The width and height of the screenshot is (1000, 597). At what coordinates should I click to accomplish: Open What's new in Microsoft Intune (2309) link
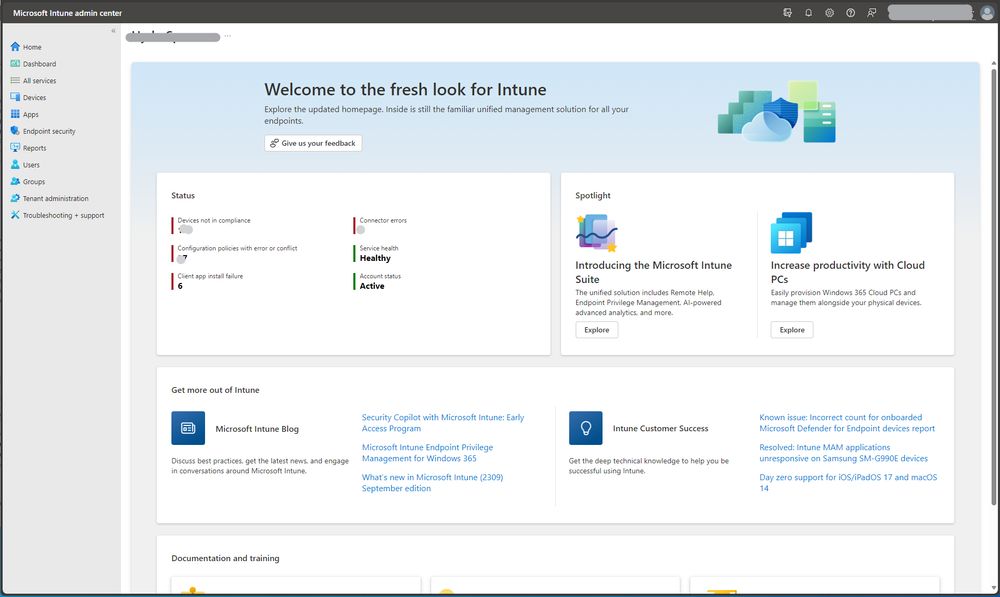[432, 483]
